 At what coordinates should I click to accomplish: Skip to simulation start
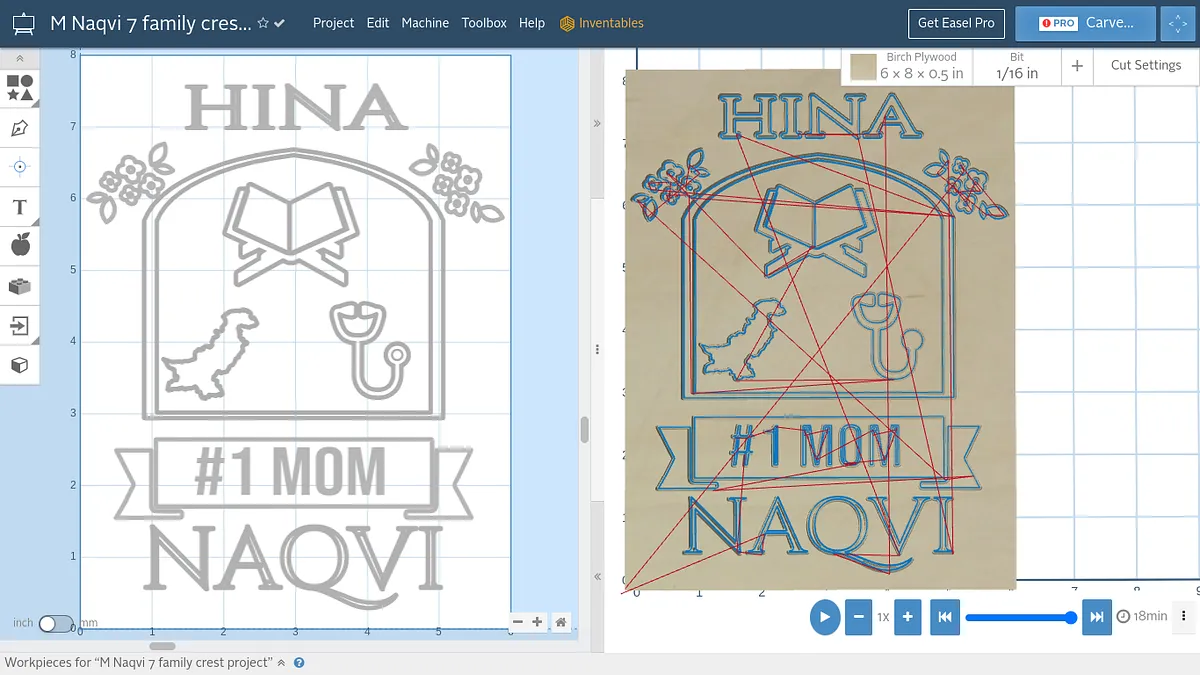[945, 617]
